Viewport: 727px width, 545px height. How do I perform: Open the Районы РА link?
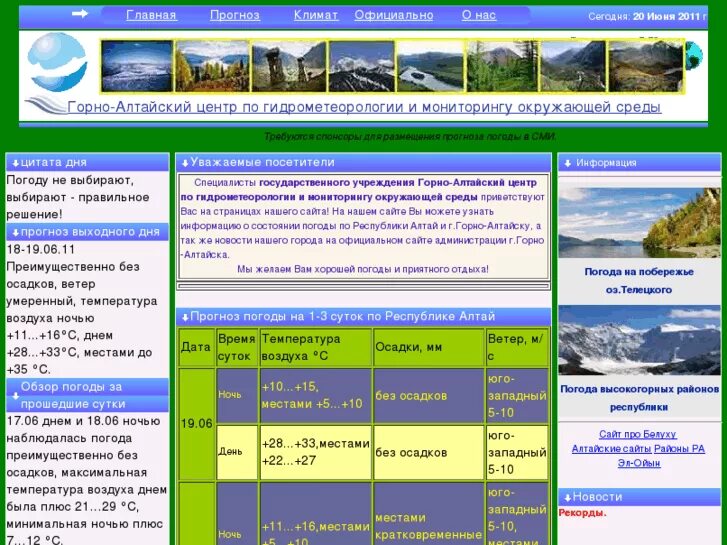679,449
